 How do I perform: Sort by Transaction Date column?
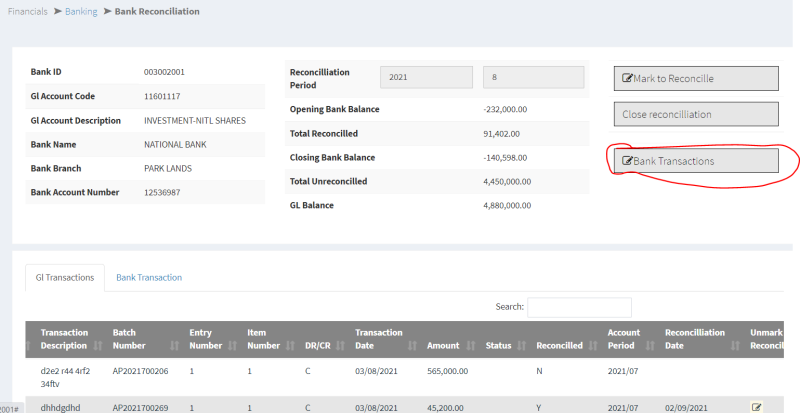[x=378, y=339]
